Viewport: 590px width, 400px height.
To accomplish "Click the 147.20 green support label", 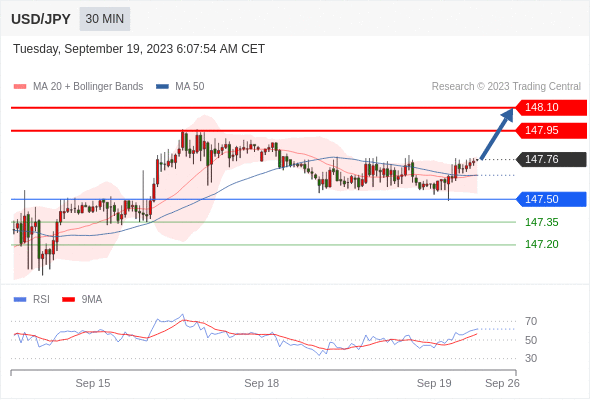I will (x=541, y=244).
